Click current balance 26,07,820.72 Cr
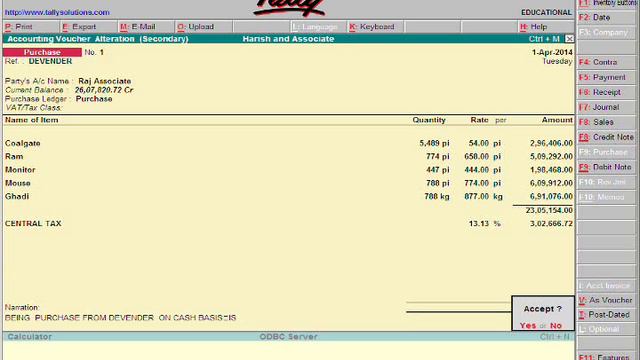 (104, 90)
